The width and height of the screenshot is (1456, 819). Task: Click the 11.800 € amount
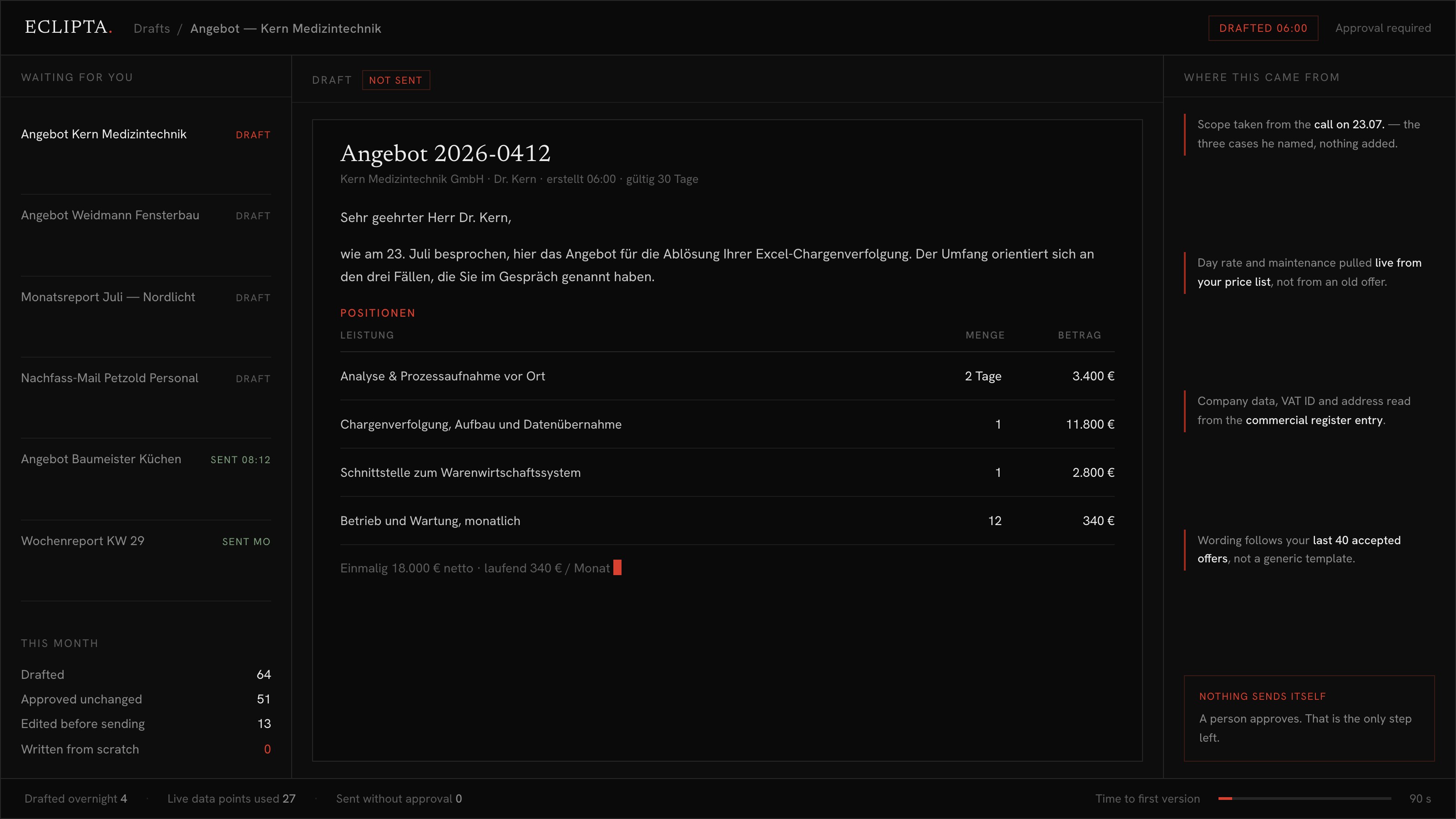[x=1090, y=425]
